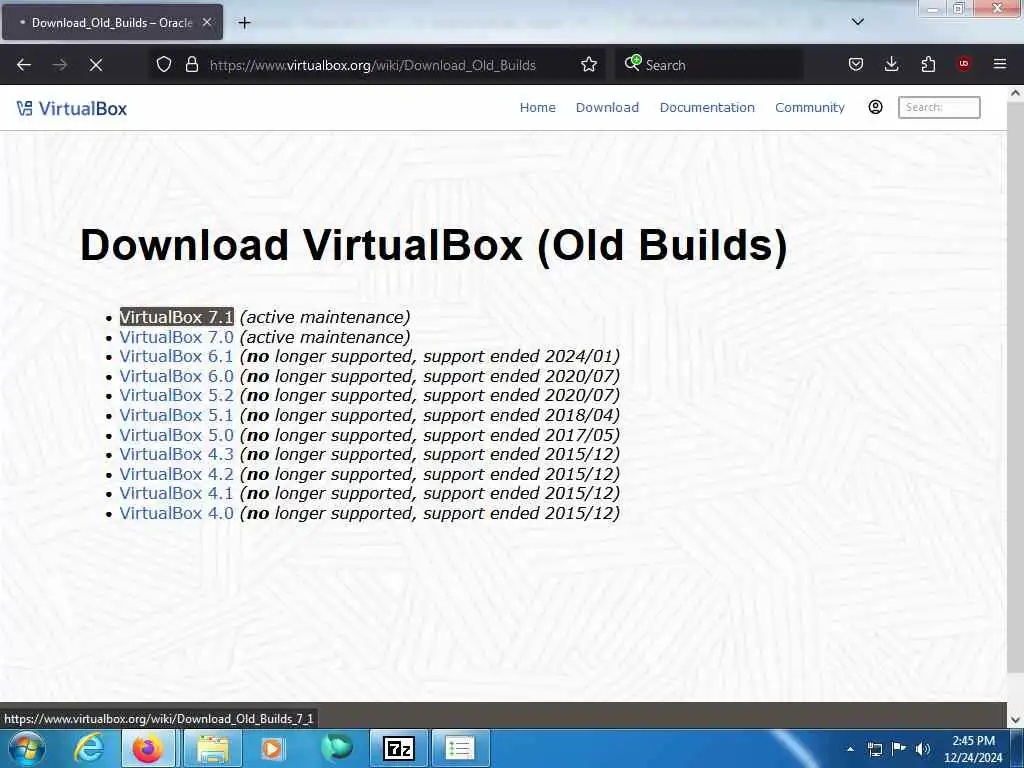Viewport: 1024px width, 768px height.
Task: Show hidden system tray icons arrow
Action: point(850,749)
